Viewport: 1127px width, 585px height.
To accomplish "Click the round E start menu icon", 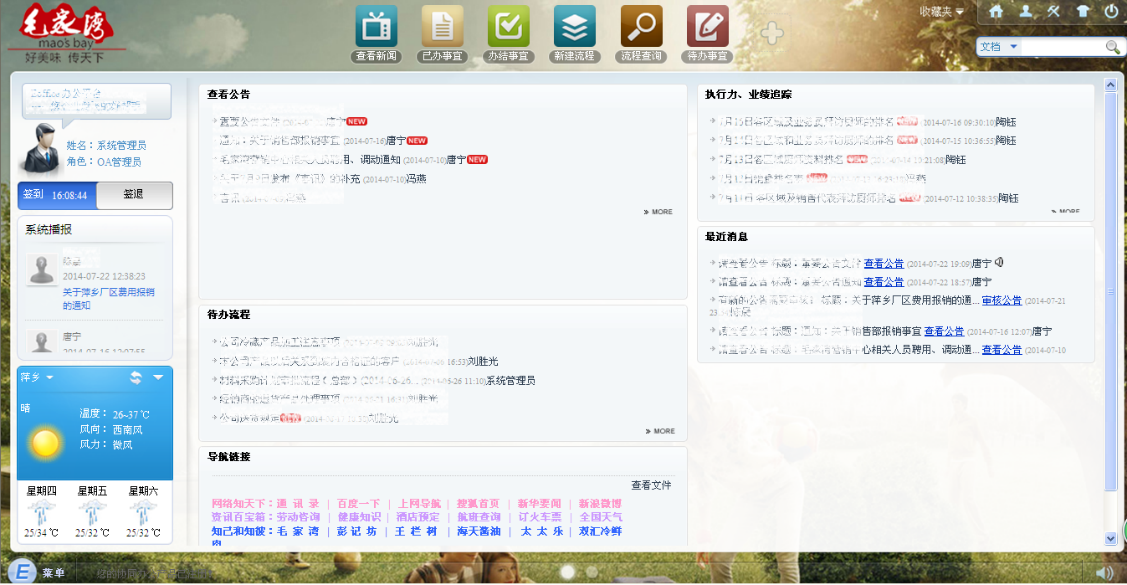I will tap(22, 571).
